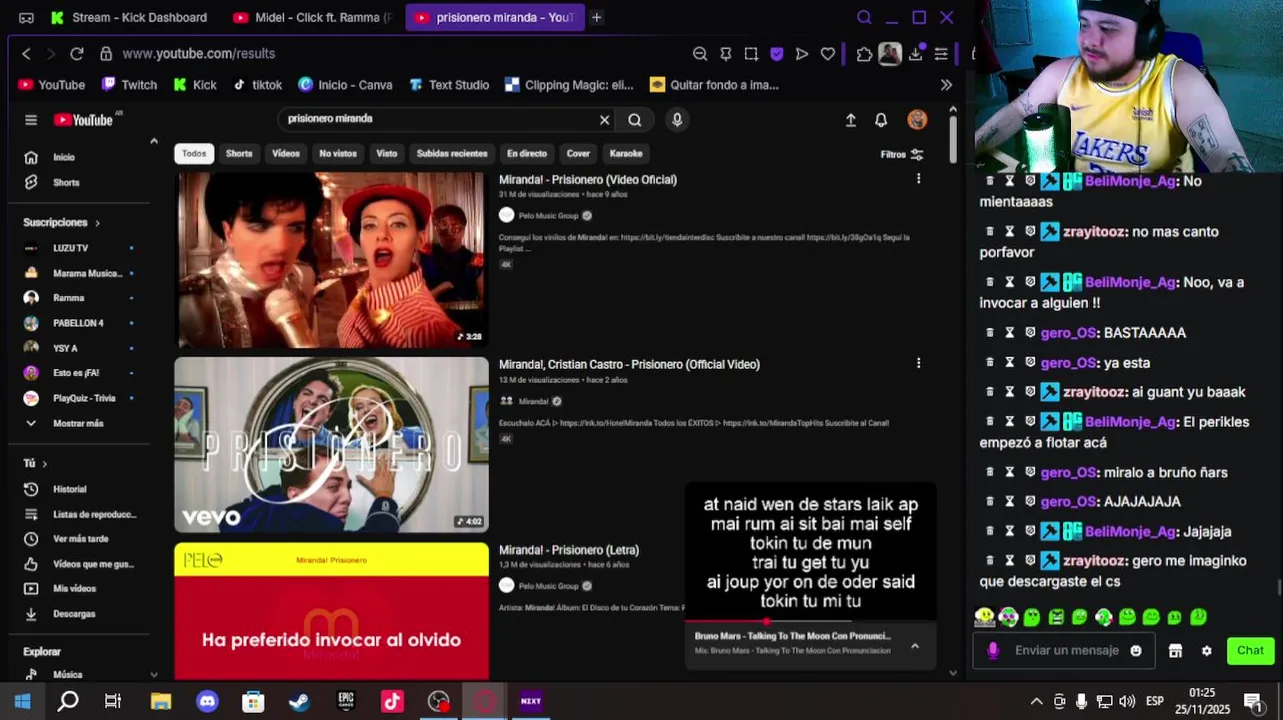Open the browser extensions puzzle icon
The width and height of the screenshot is (1283, 720).
[864, 54]
